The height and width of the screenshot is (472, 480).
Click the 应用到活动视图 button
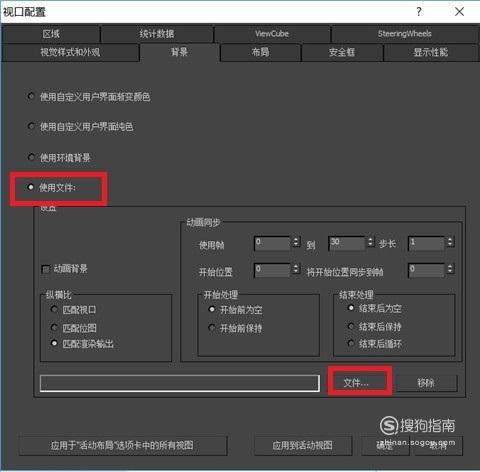click(x=303, y=446)
